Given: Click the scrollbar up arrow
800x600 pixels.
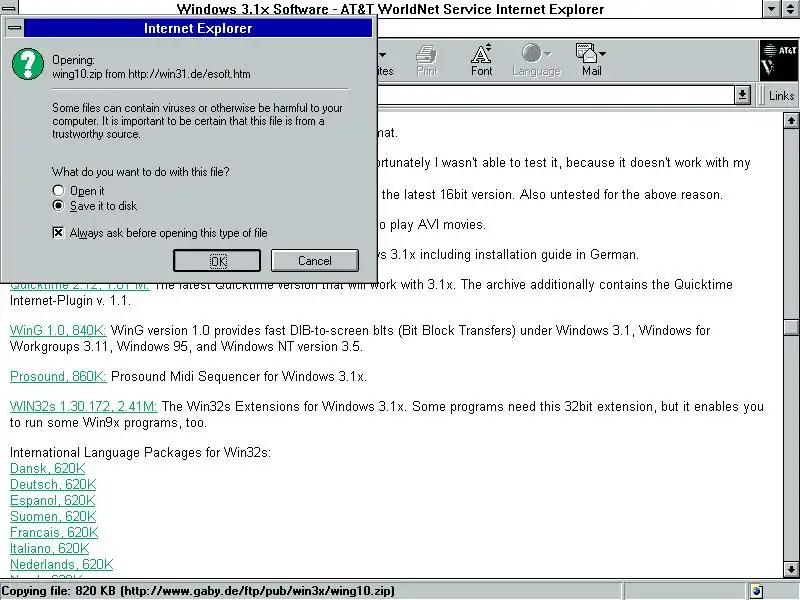Looking at the screenshot, I should point(791,120).
